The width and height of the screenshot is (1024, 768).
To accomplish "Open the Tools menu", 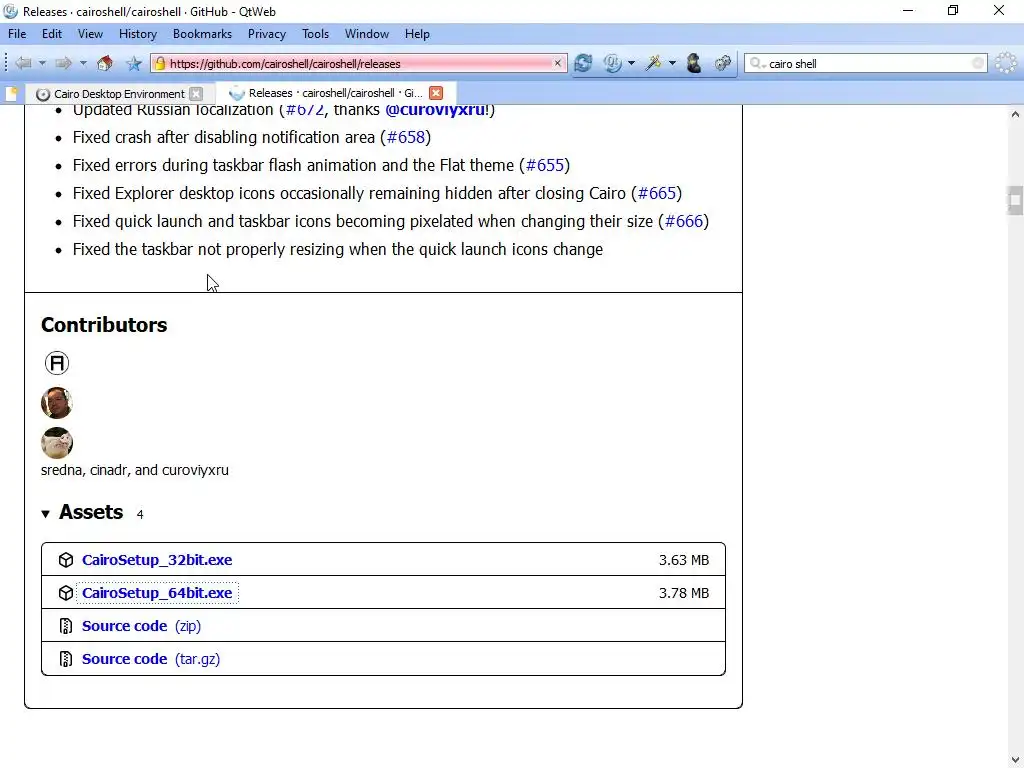I will [x=315, y=34].
